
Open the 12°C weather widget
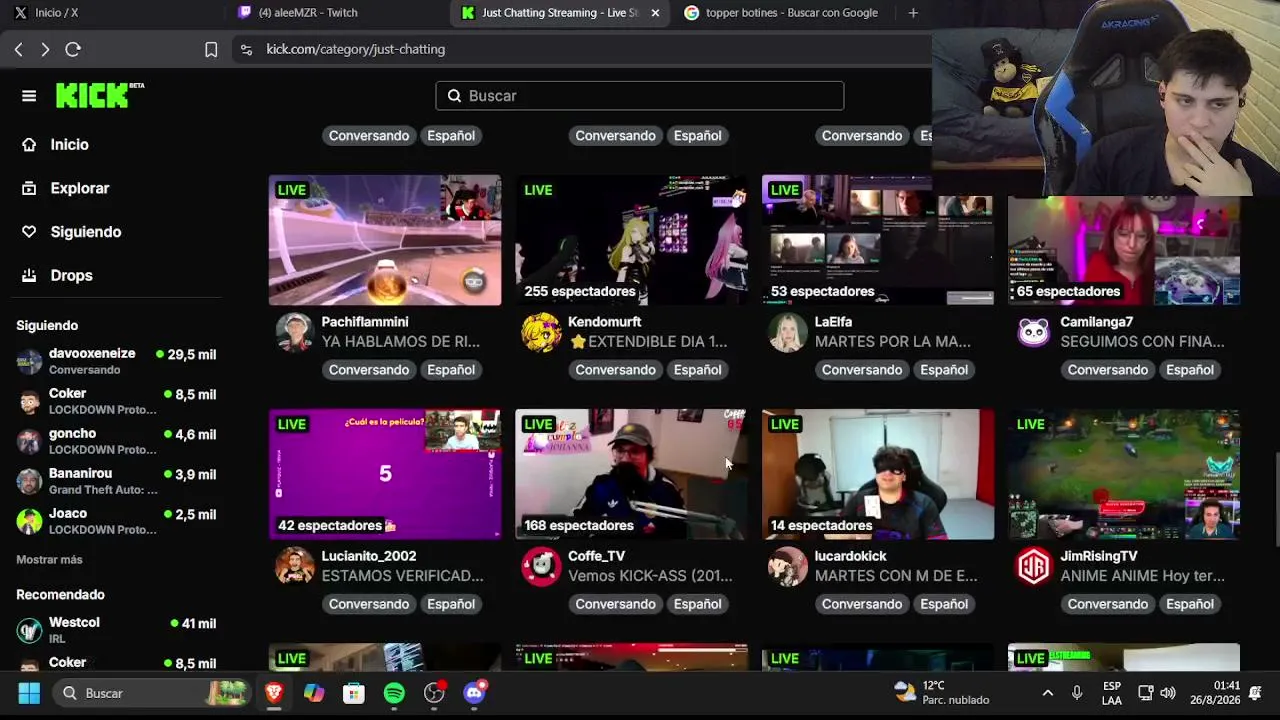pyautogui.click(x=941, y=693)
